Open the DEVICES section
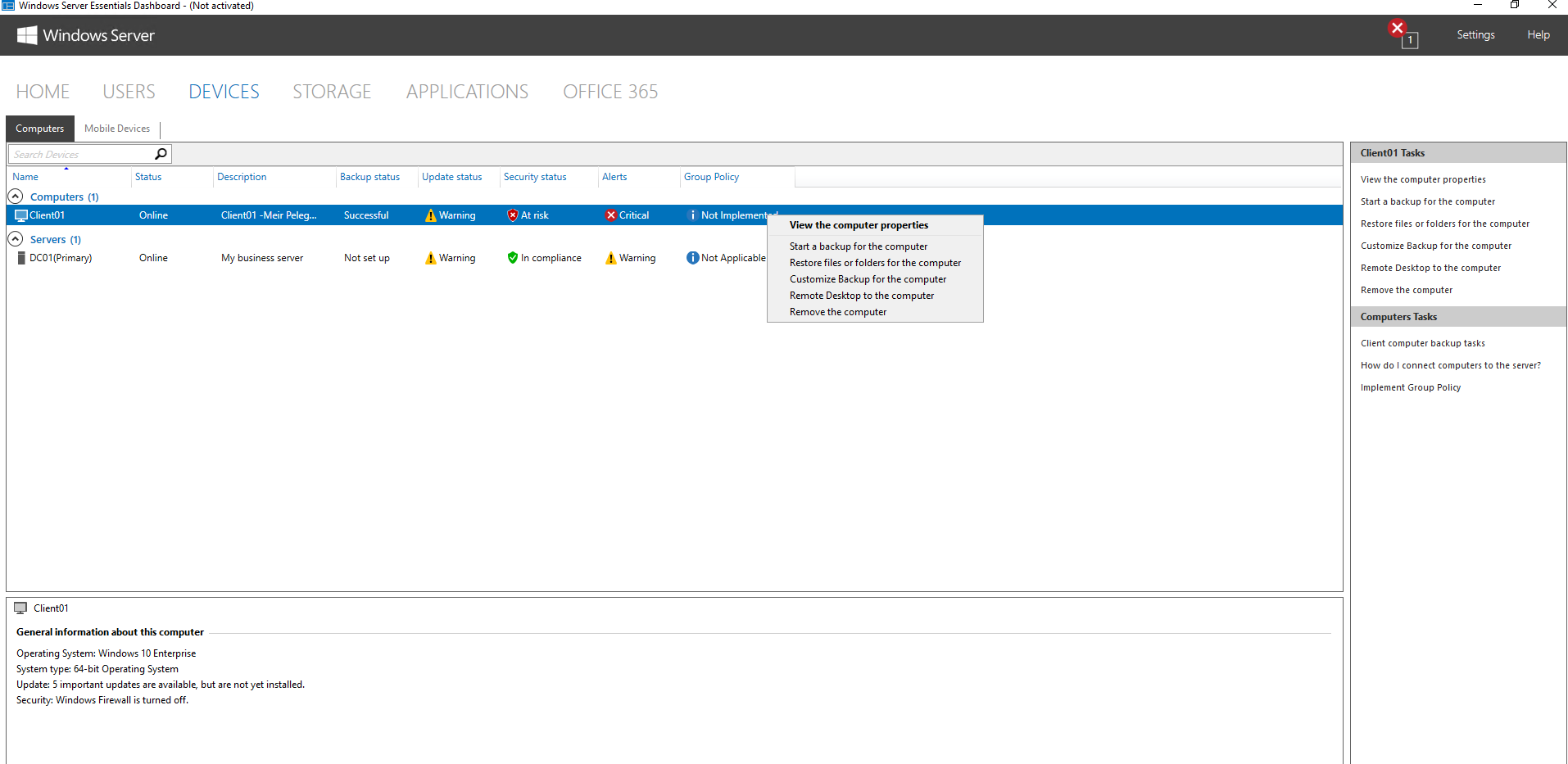Viewport: 1568px width, 764px height. coord(224,92)
